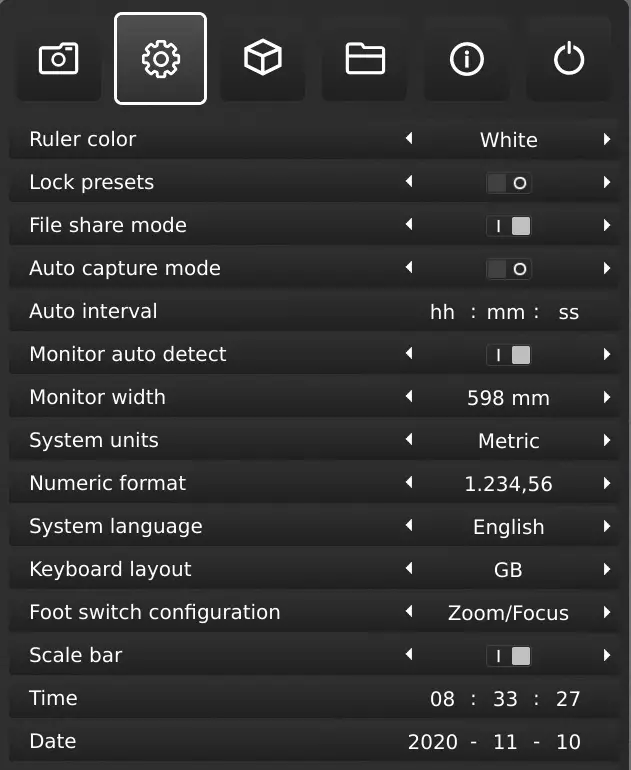This screenshot has height=770, width=631.
Task: Open the 3D cube tab
Action: (262, 59)
